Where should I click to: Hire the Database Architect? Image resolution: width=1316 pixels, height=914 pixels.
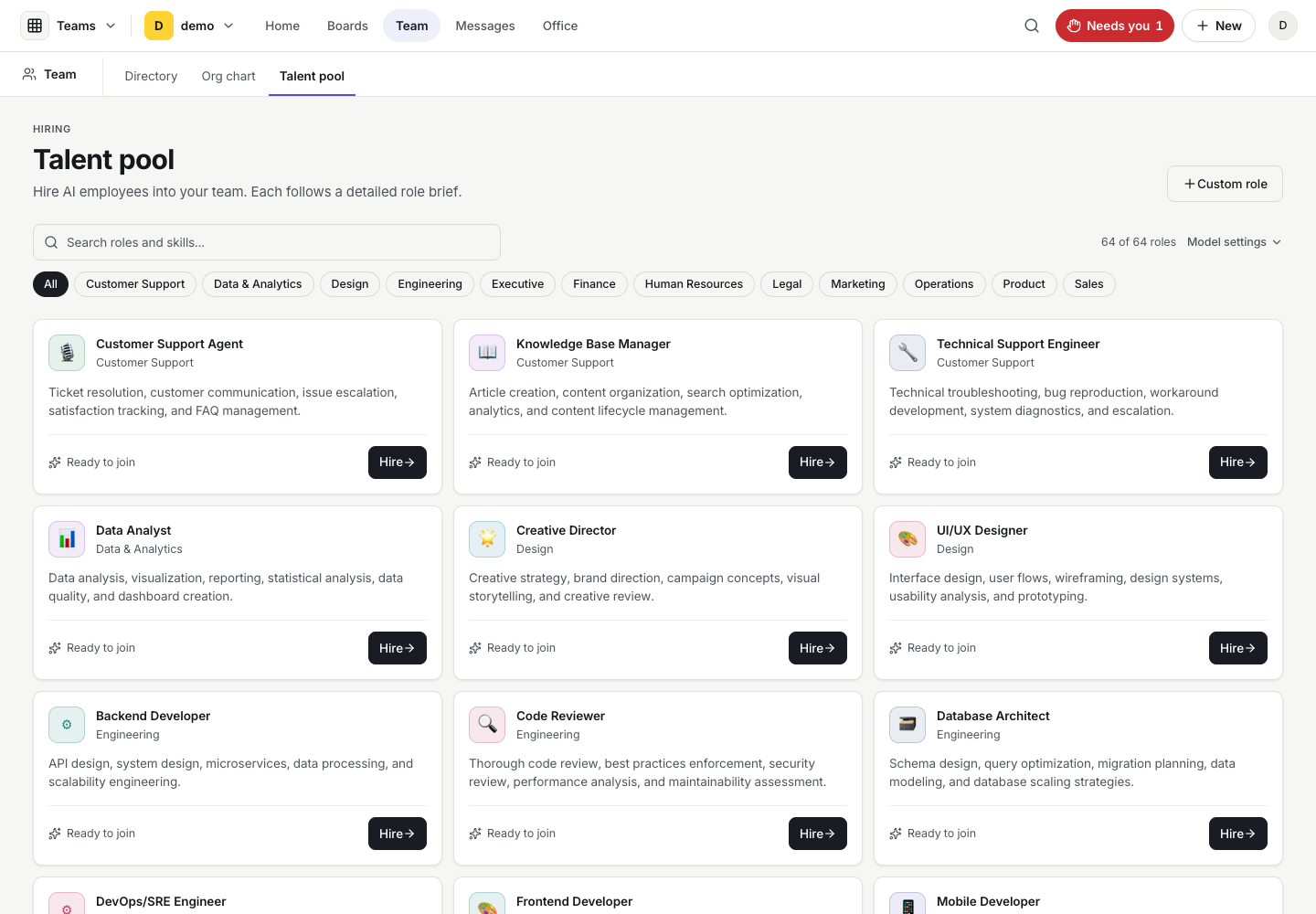click(x=1238, y=834)
